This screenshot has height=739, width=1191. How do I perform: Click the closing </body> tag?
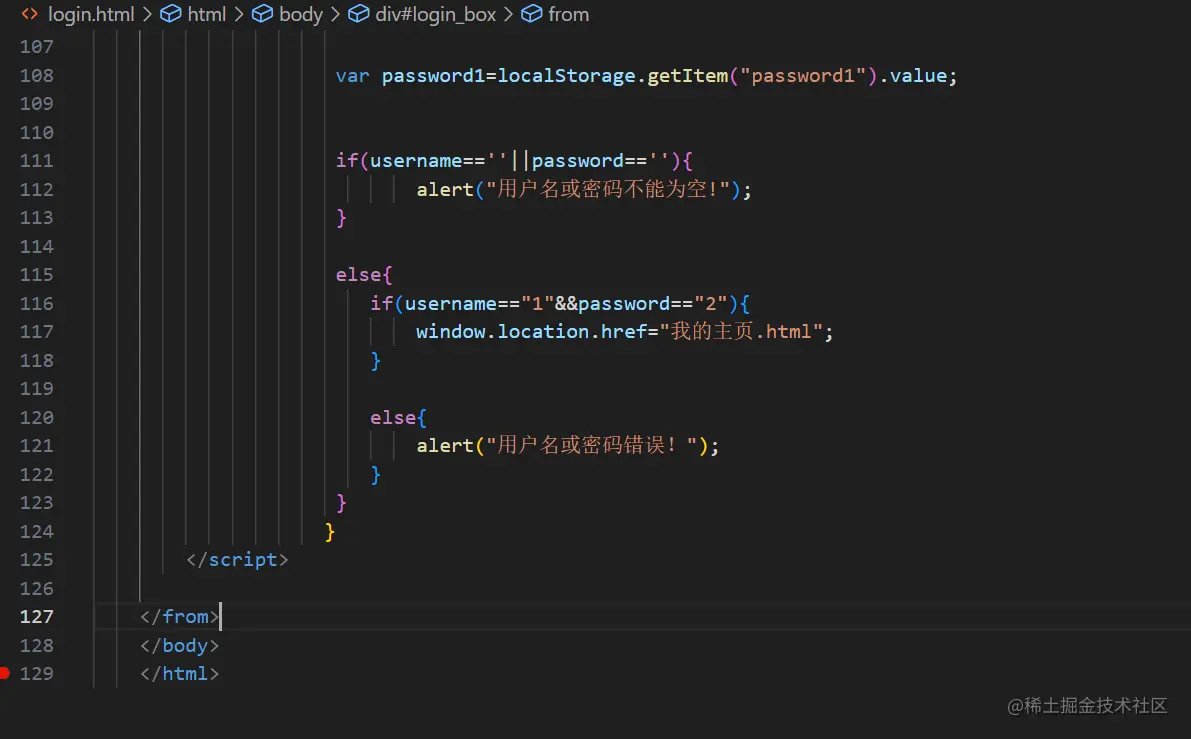[179, 646]
